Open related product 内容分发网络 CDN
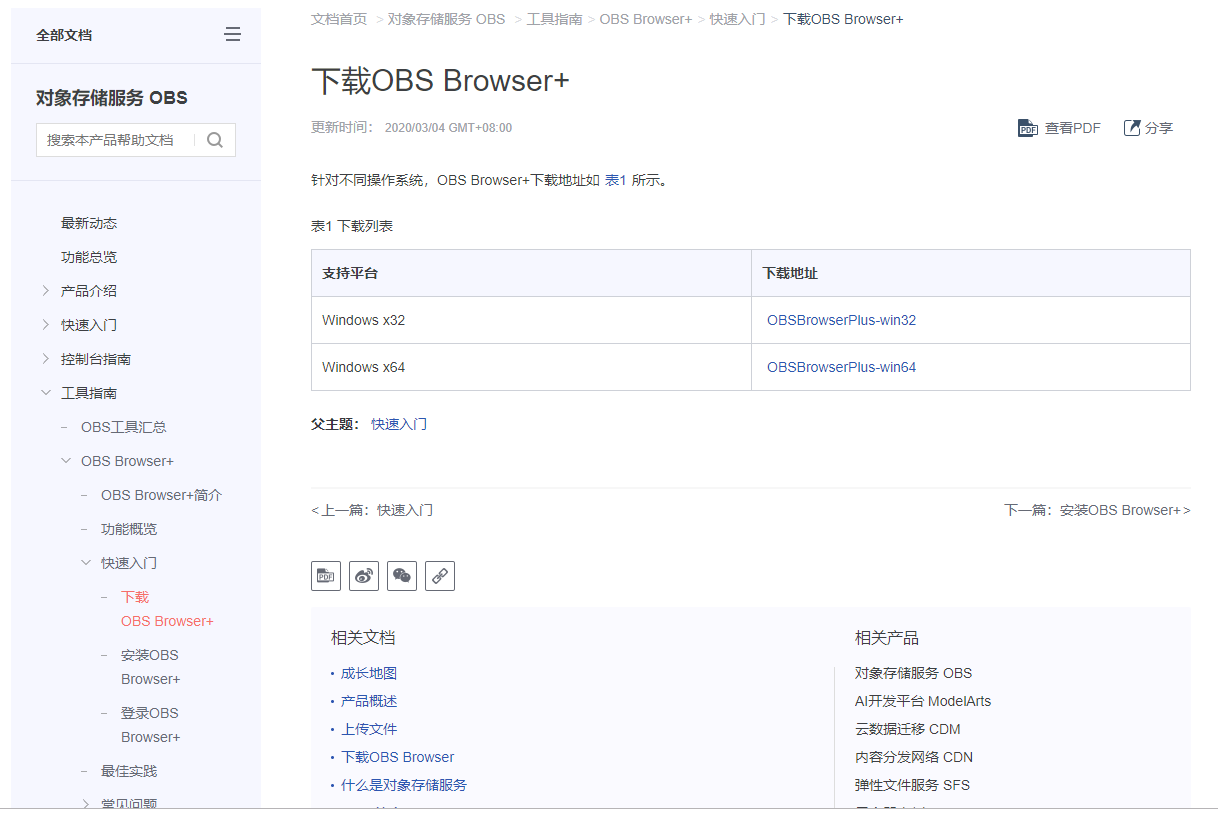This screenshot has height=836, width=1218. [914, 757]
